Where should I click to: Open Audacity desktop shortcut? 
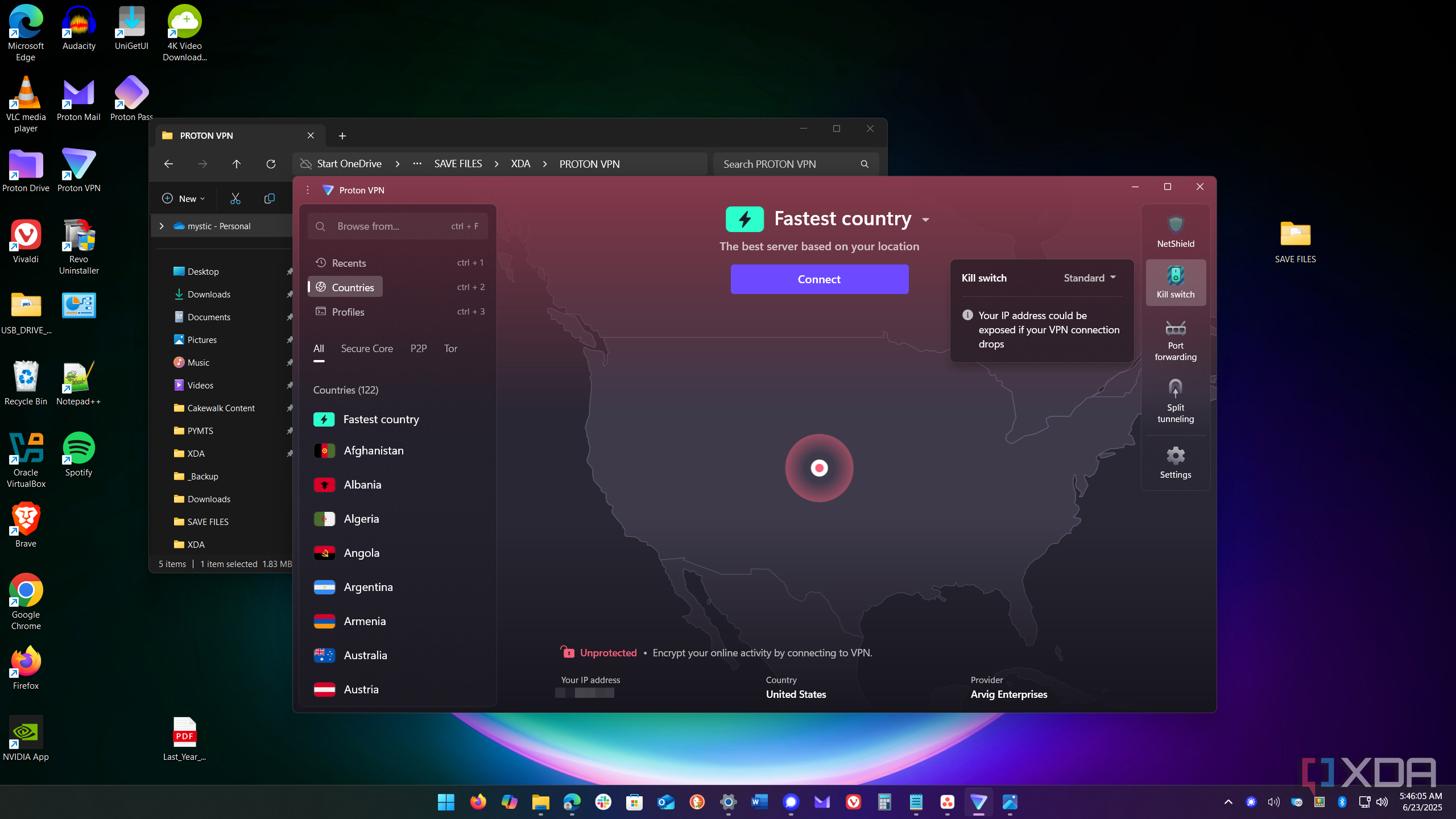point(78,28)
